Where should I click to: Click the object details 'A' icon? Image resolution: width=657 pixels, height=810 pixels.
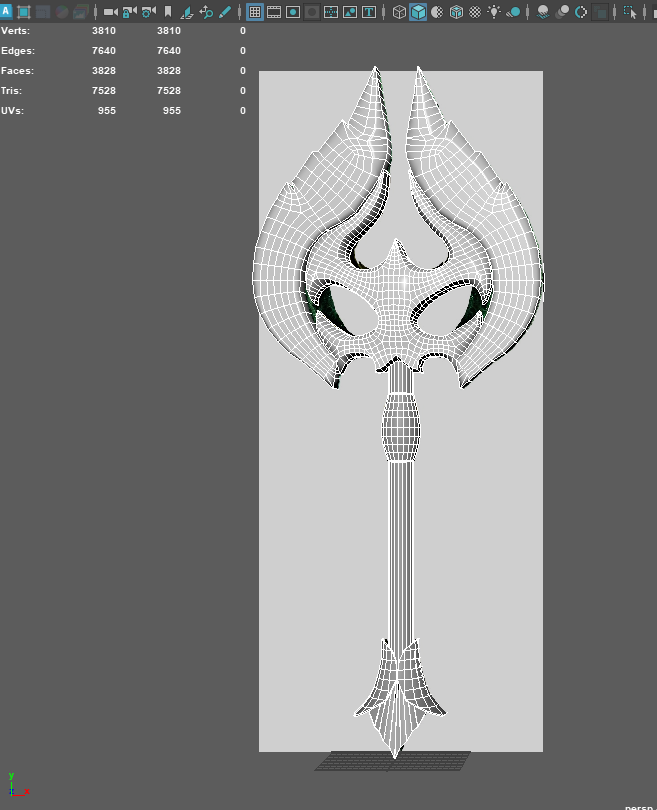pos(6,11)
